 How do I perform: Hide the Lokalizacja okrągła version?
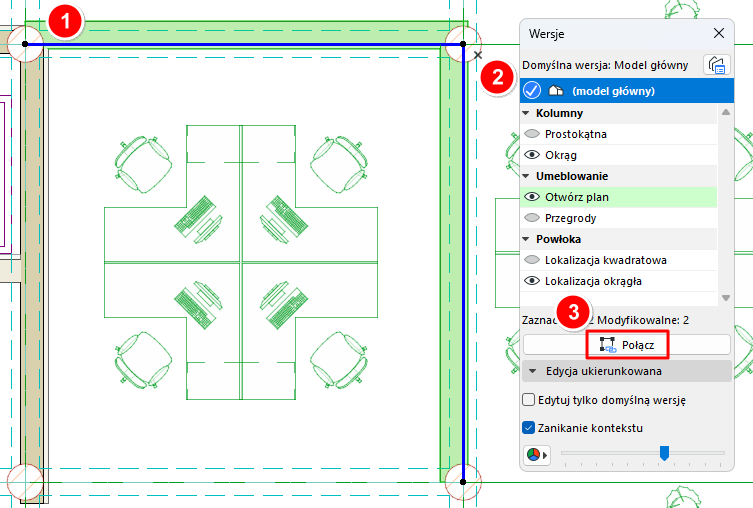[532, 281]
